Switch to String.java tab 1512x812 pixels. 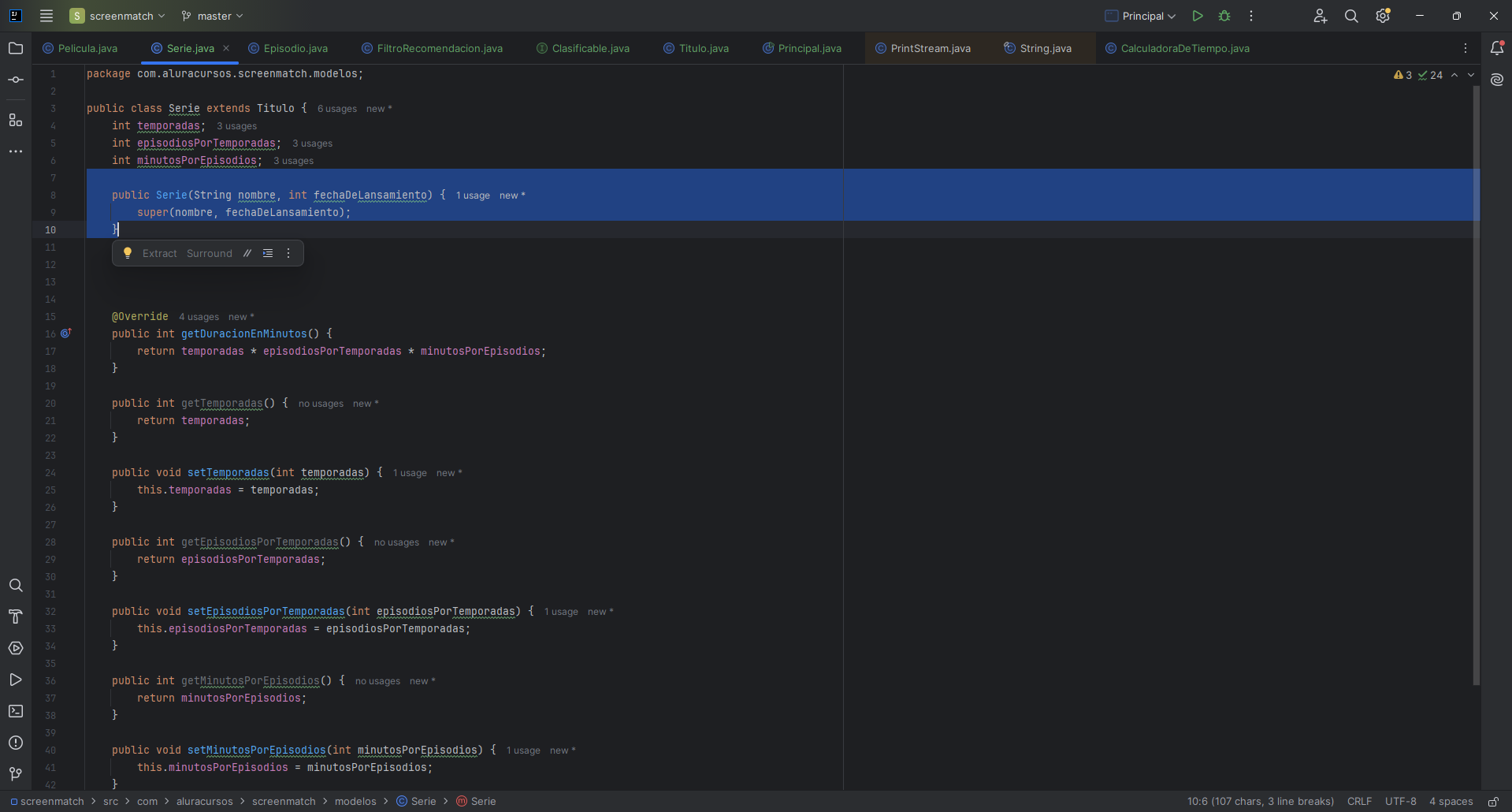coord(1038,48)
